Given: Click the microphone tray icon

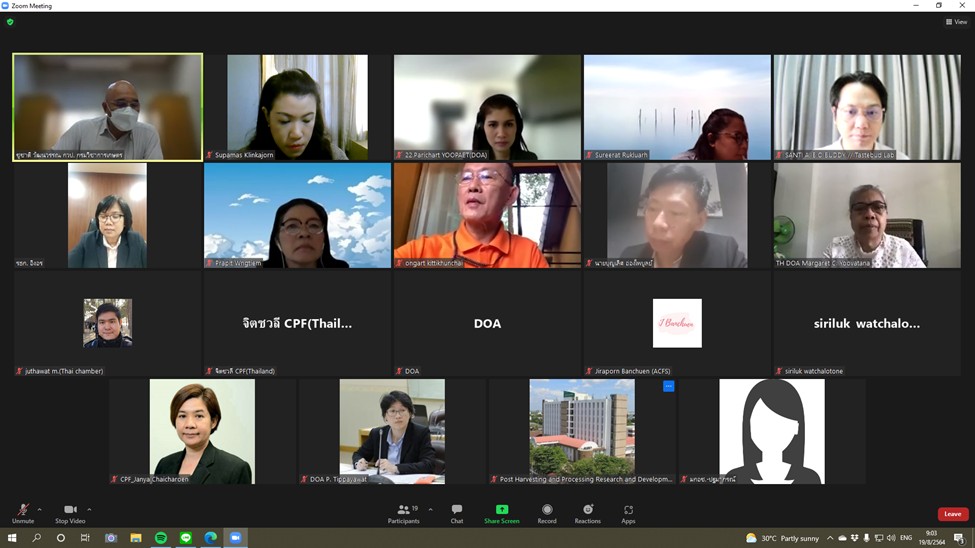Looking at the screenshot, I should (866, 538).
